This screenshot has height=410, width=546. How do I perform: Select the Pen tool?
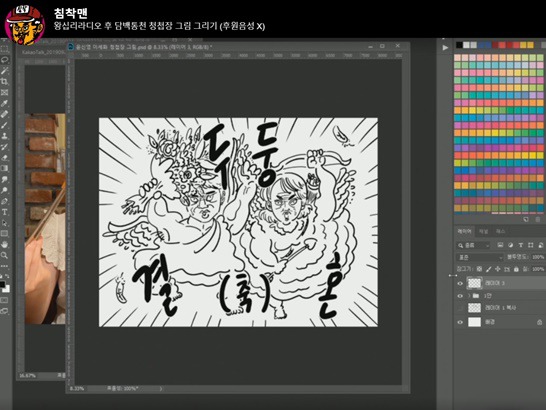5,201
